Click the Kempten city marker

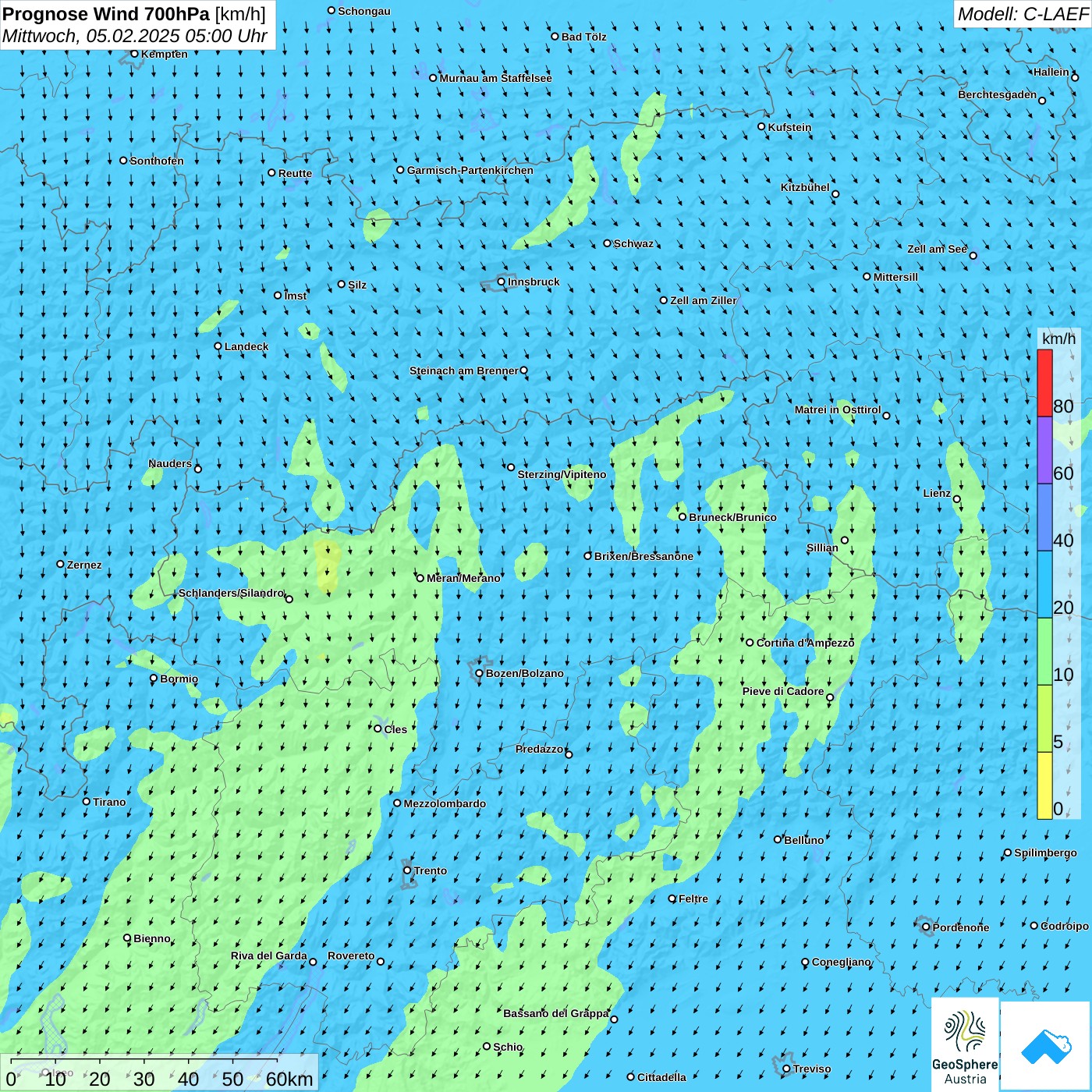(134, 54)
